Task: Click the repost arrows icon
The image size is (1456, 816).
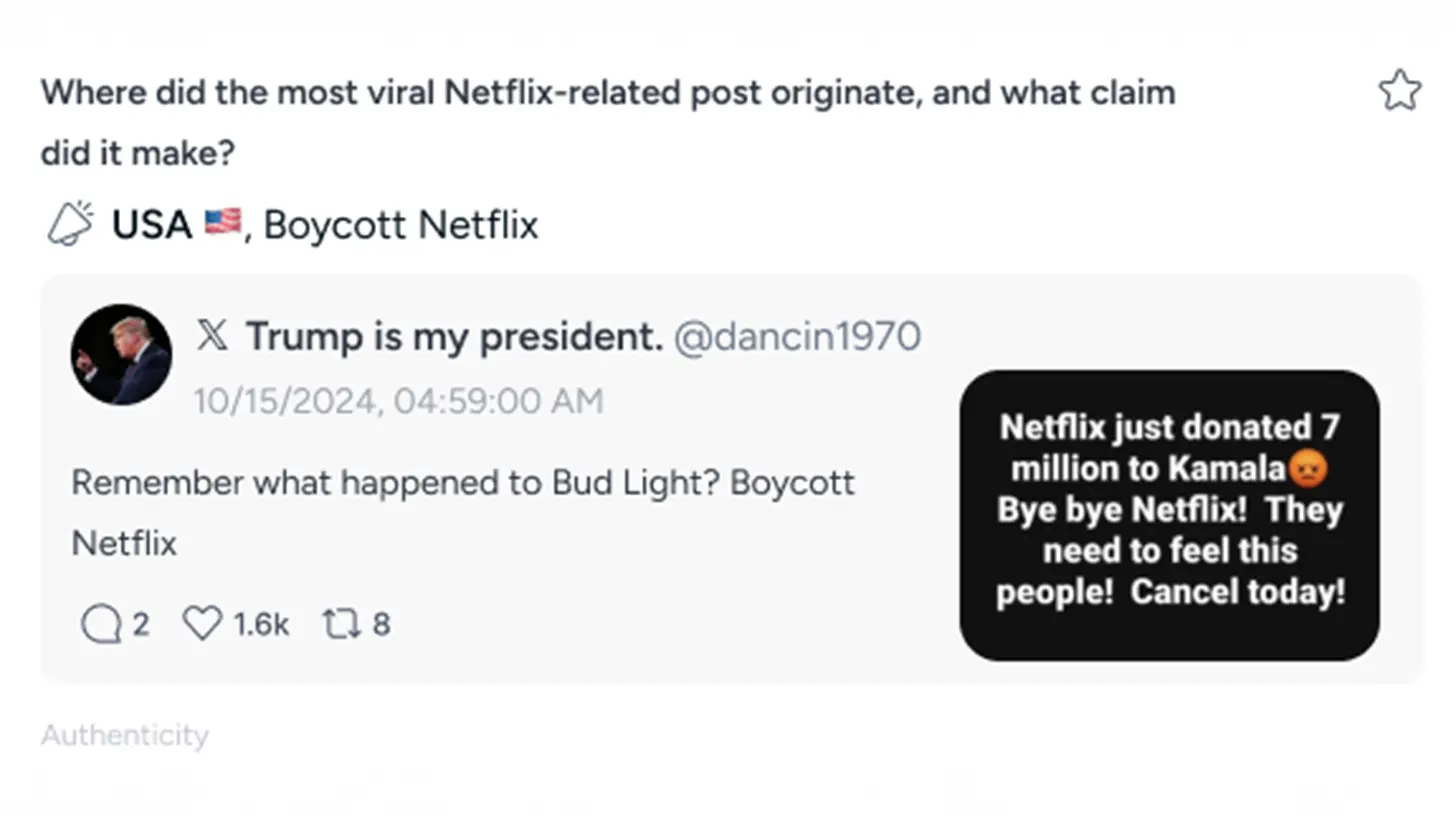Action: [339, 625]
